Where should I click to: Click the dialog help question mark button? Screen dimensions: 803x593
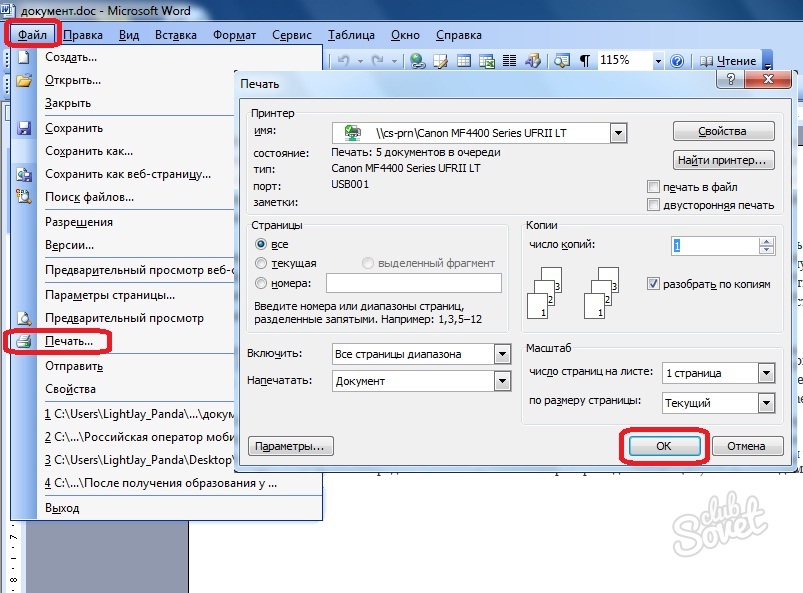pos(731,79)
